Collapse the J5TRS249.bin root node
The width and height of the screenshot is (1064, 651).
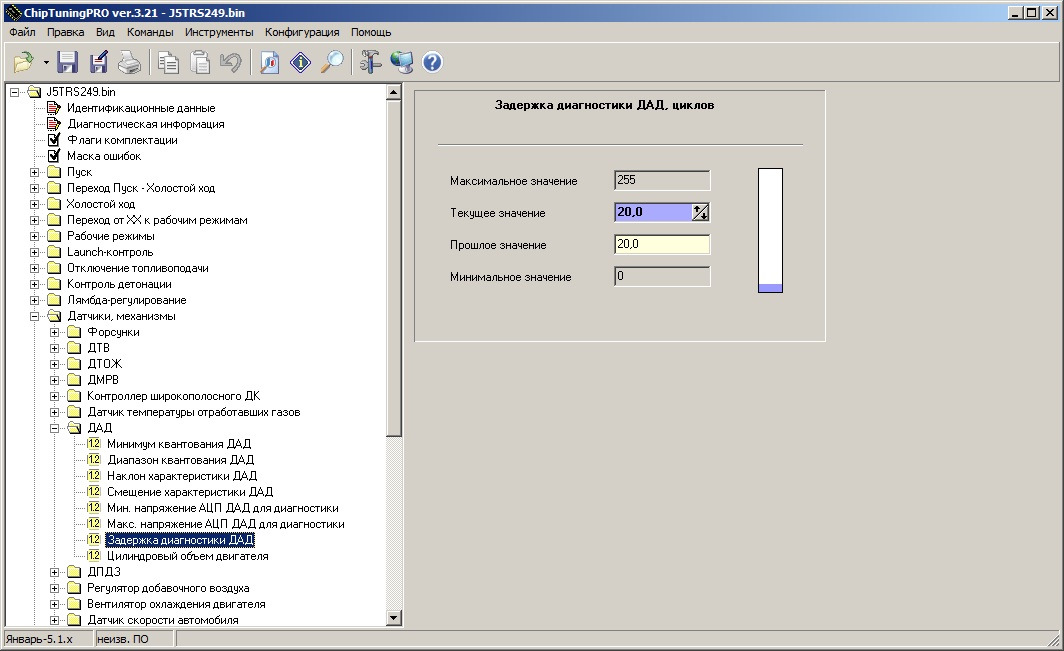coord(14,92)
